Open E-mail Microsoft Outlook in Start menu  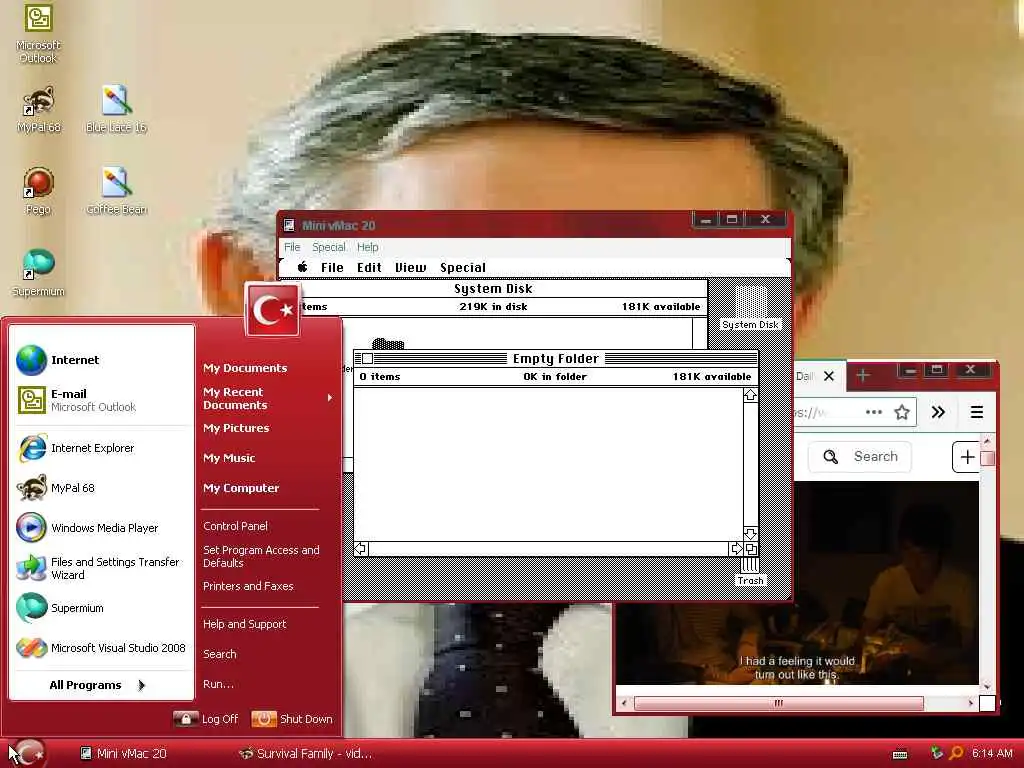(103, 400)
